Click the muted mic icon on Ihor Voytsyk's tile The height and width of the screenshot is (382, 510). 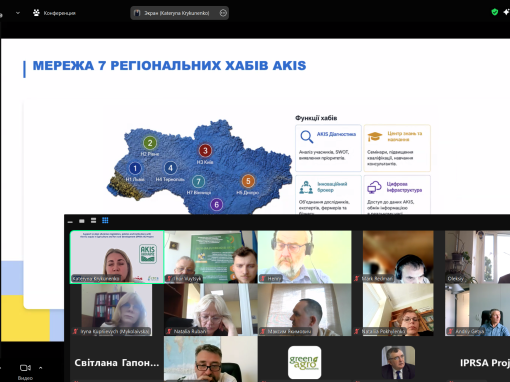(169, 278)
